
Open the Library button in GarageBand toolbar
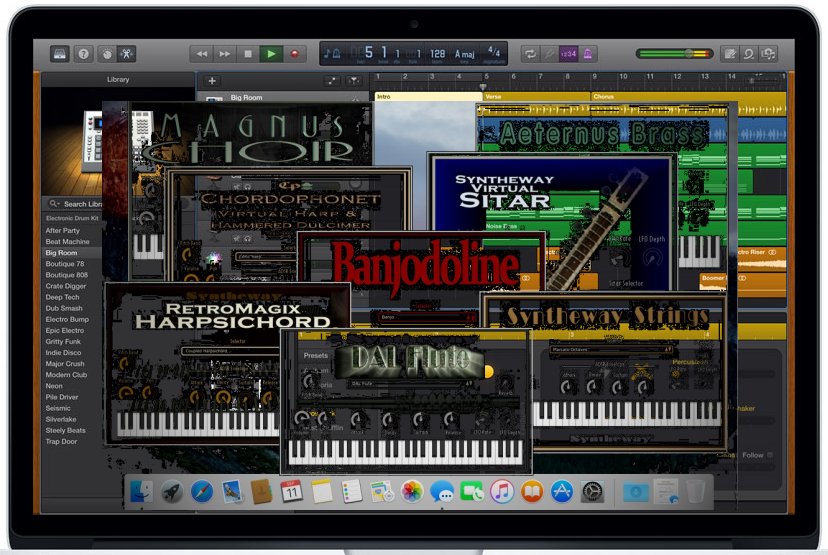(x=60, y=54)
